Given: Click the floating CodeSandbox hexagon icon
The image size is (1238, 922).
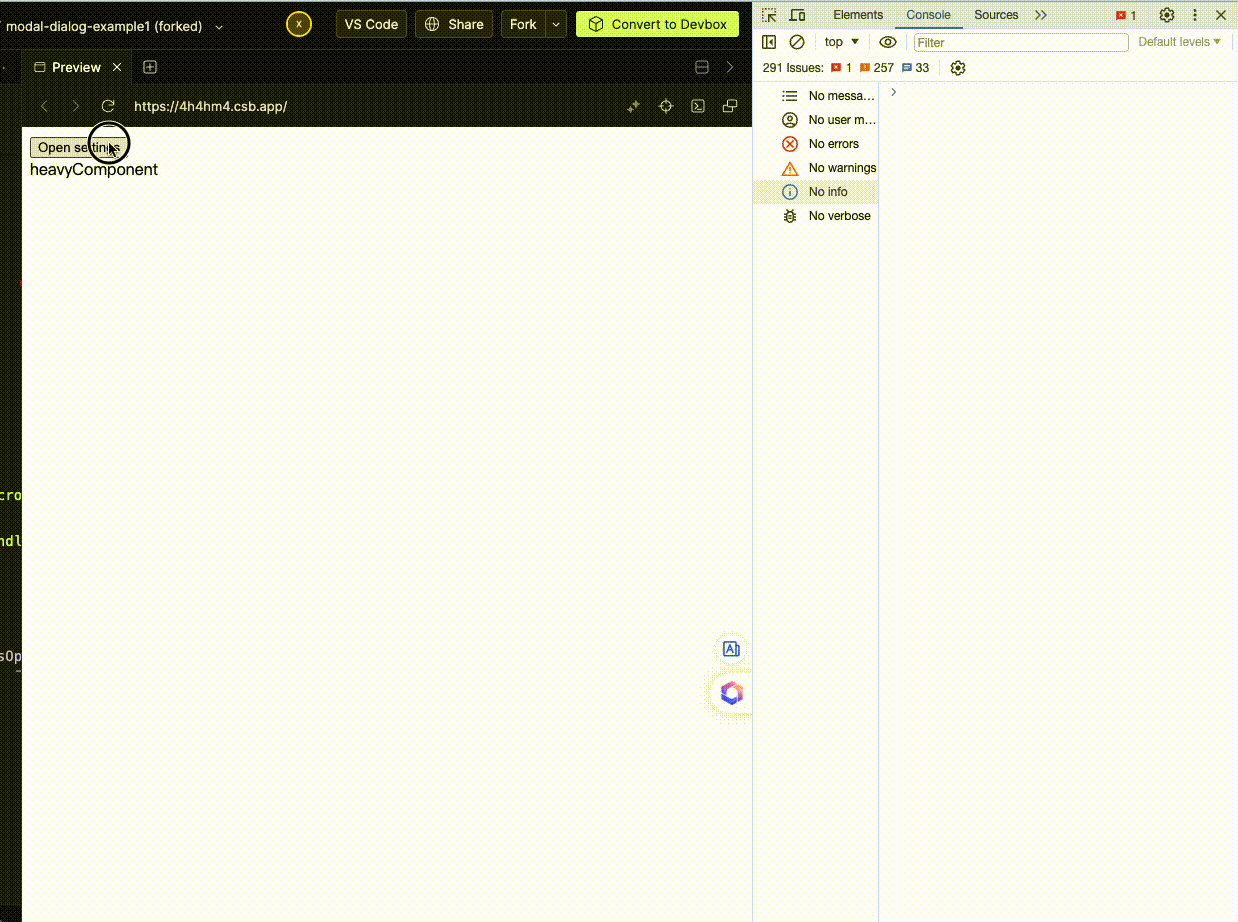Looking at the screenshot, I should click(x=731, y=692).
